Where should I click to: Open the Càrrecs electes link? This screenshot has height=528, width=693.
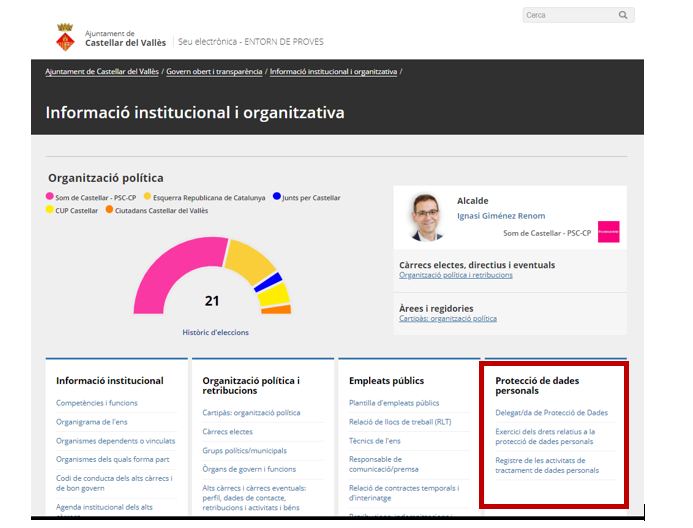[227, 432]
